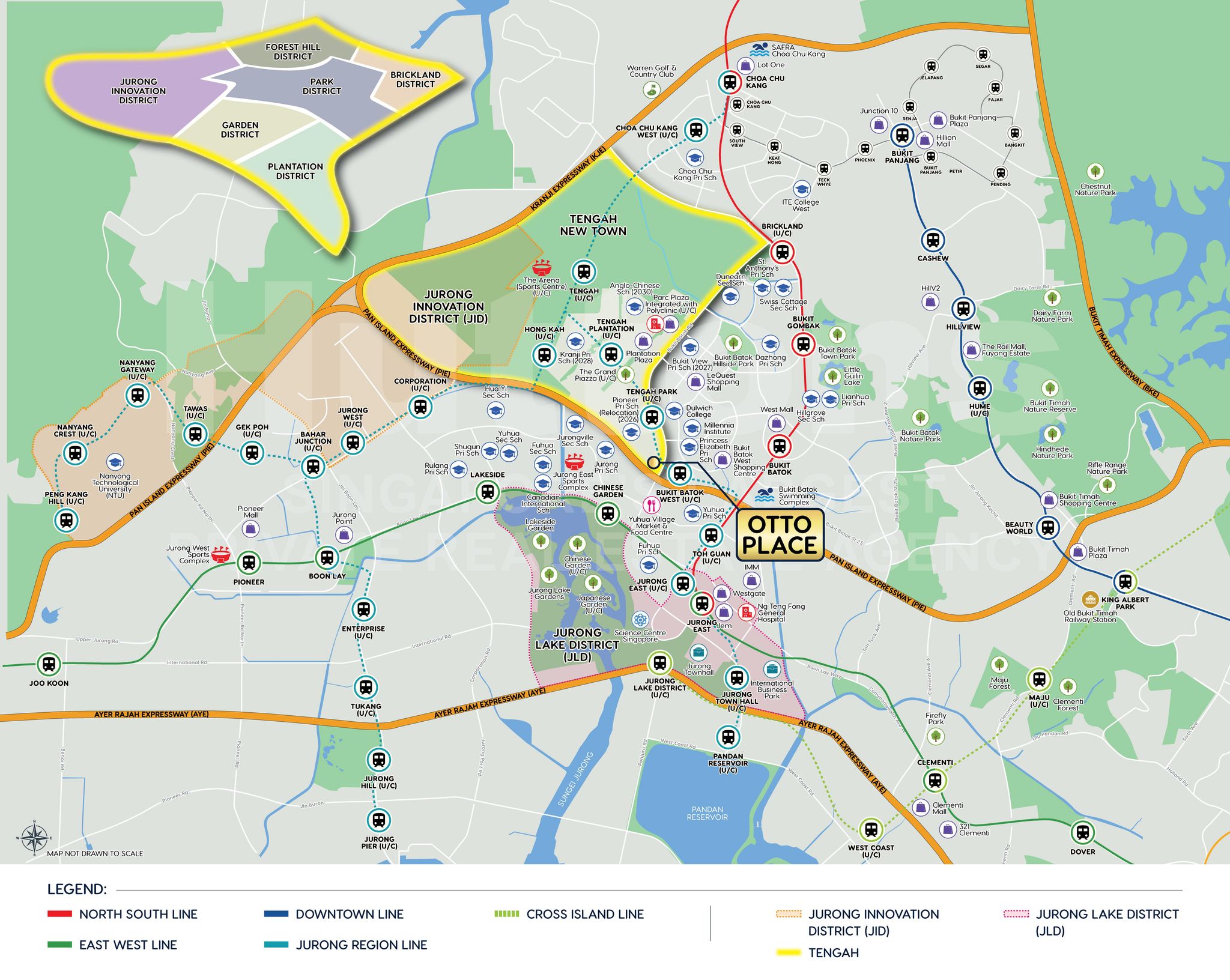Select the Tengah Park (U/C) station icon
The image size is (1230, 980).
pos(652,416)
